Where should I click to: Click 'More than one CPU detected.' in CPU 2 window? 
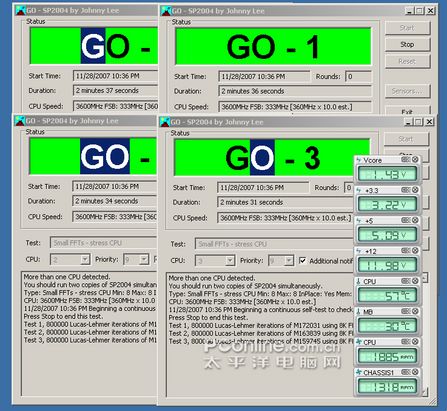coord(67,277)
